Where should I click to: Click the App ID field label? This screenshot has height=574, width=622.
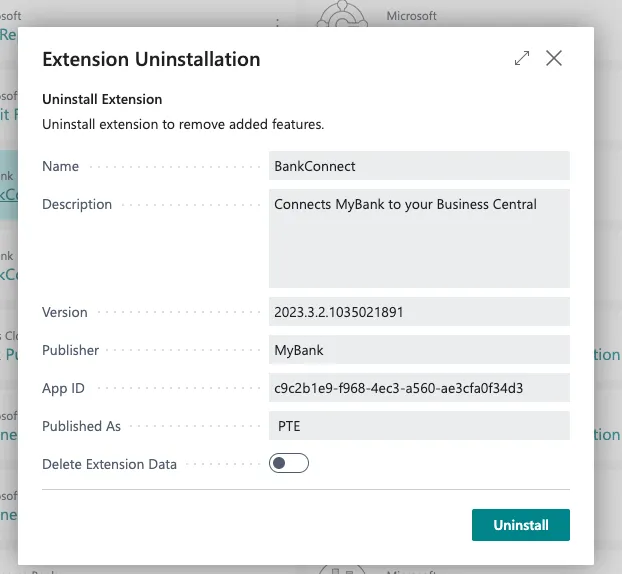point(63,388)
